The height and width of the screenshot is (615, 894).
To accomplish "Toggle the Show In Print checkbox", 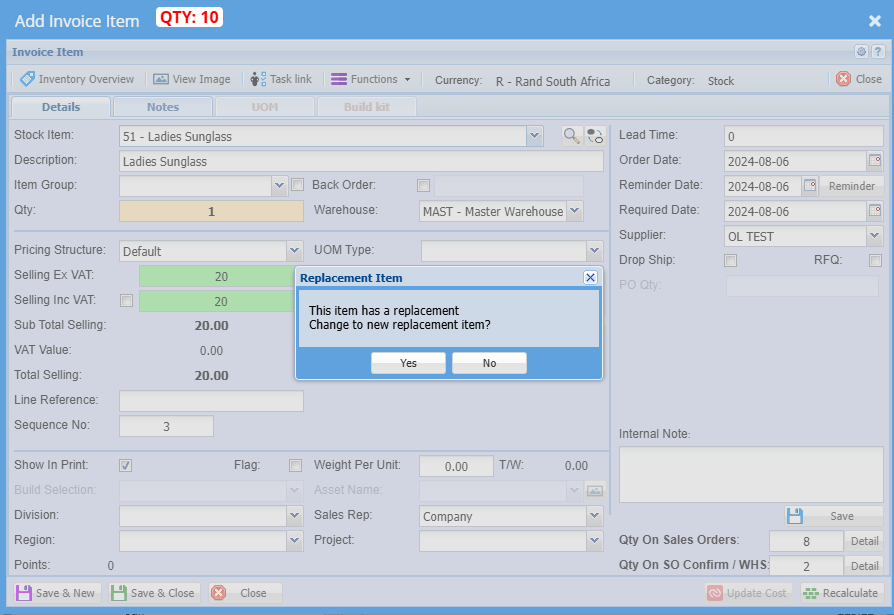I will coord(126,465).
